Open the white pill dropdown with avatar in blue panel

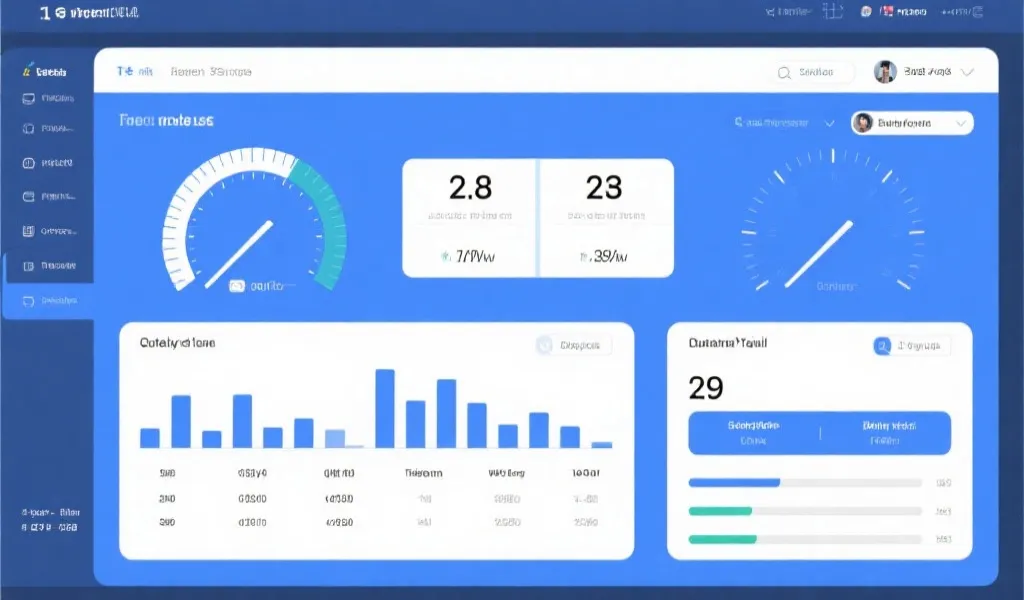pos(912,123)
